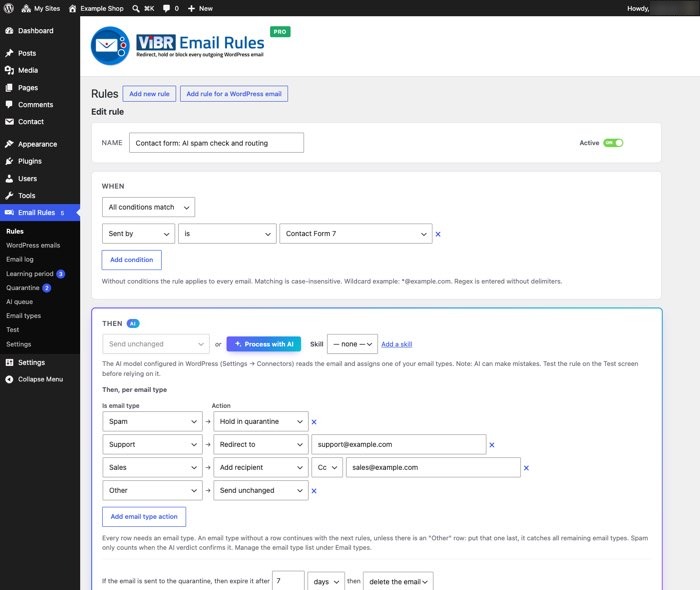Click the Email Rules sidebar icon
The height and width of the screenshot is (590, 700).
coord(9,212)
